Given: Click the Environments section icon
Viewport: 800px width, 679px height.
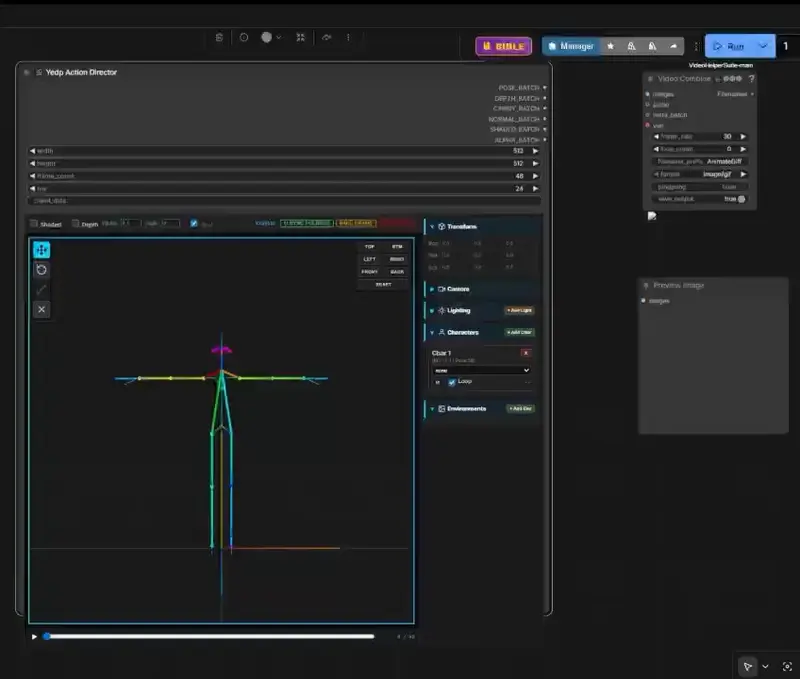Looking at the screenshot, I should coord(441,409).
